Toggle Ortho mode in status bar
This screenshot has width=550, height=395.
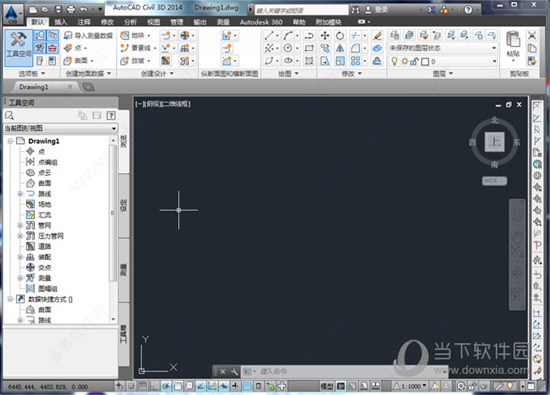pos(154,386)
